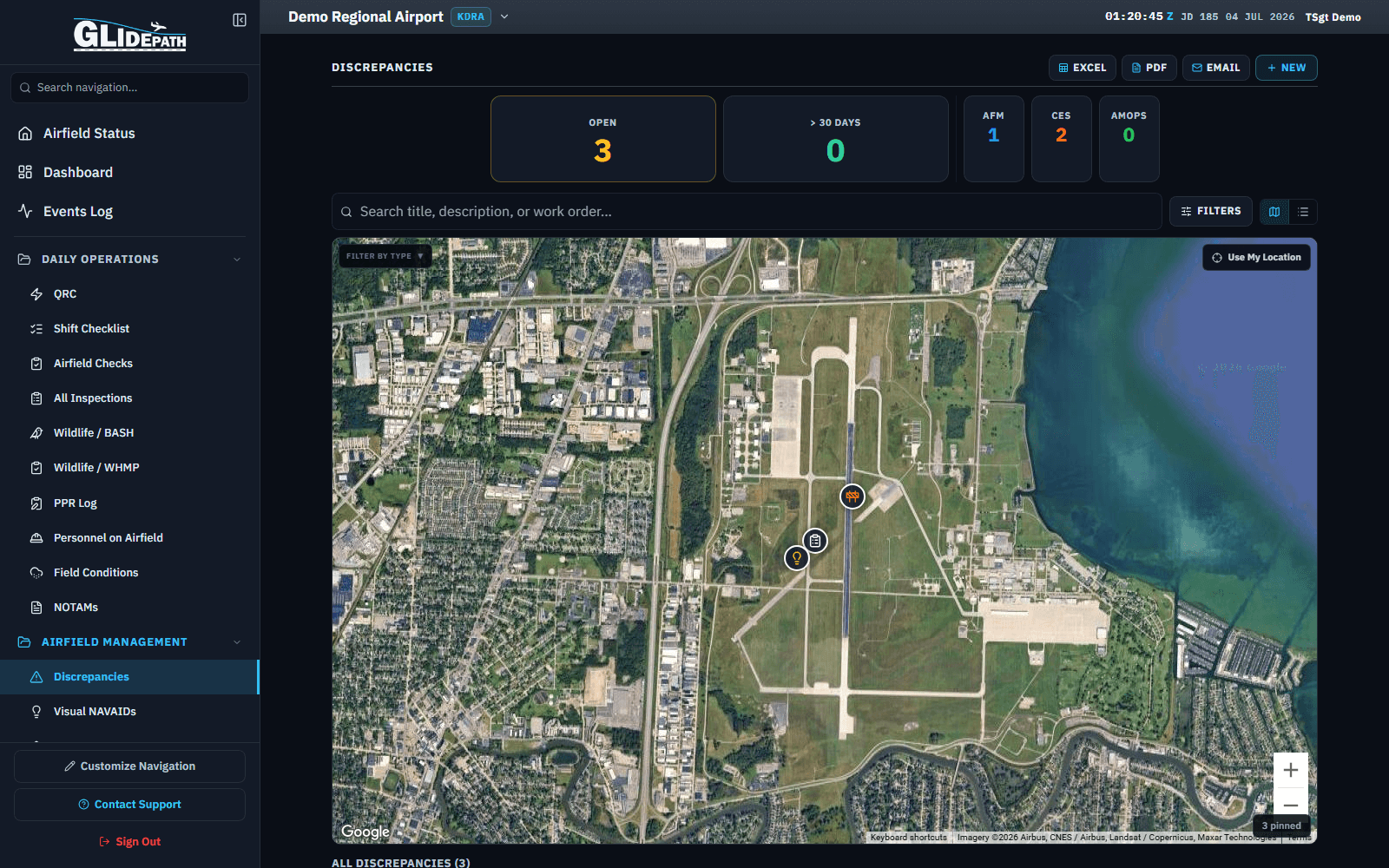Click the 3 pinned badge
The height and width of the screenshot is (868, 1389).
(1281, 825)
